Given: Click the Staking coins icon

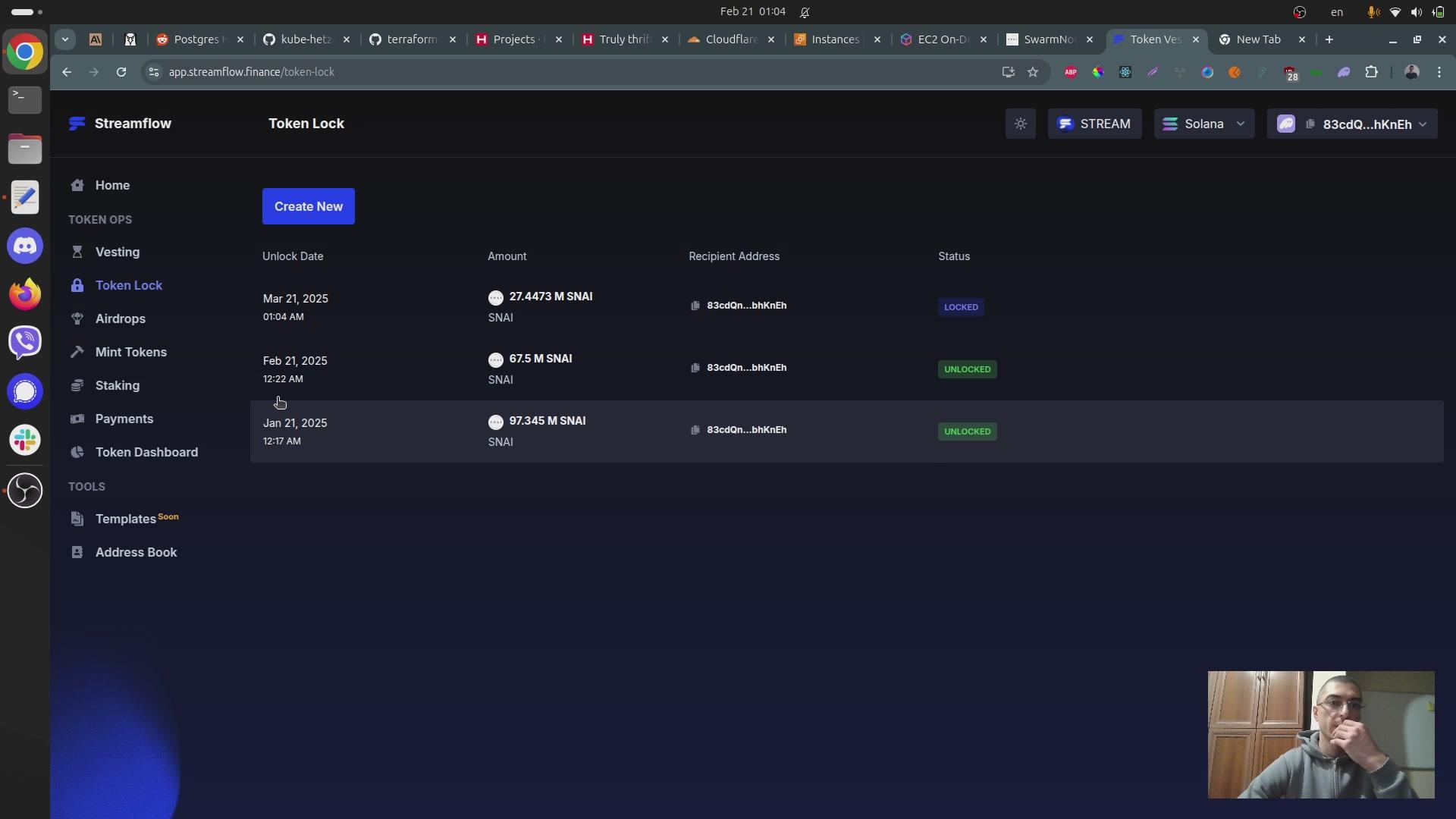Looking at the screenshot, I should pyautogui.click(x=77, y=385).
